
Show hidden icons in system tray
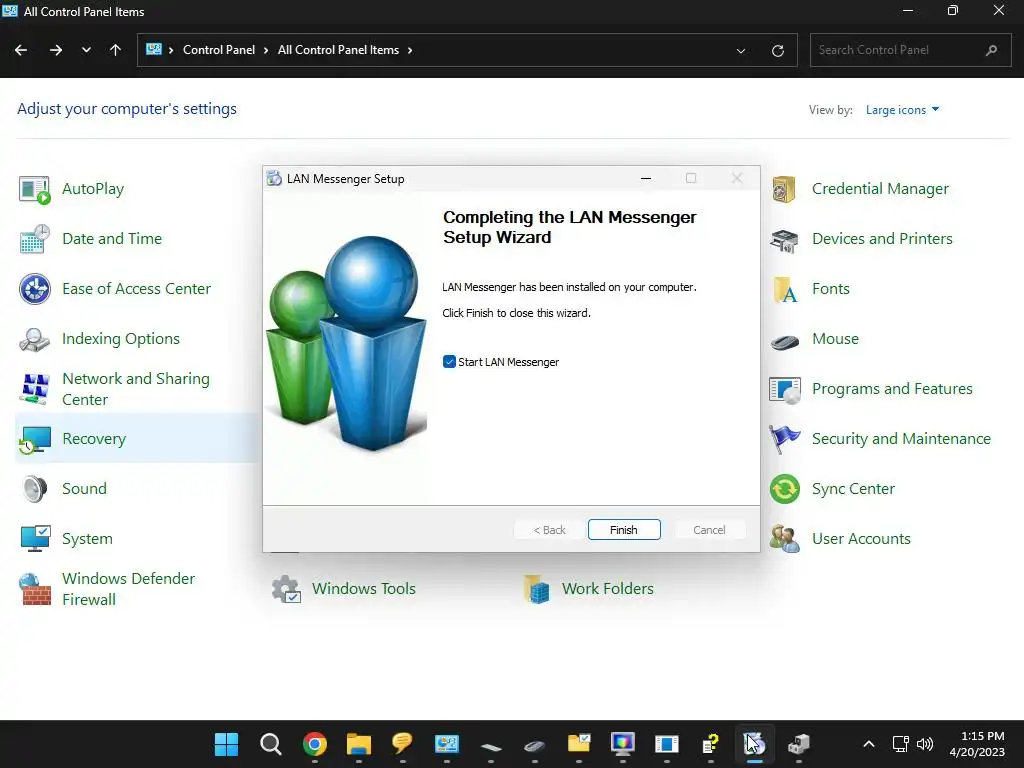pyautogui.click(x=869, y=744)
